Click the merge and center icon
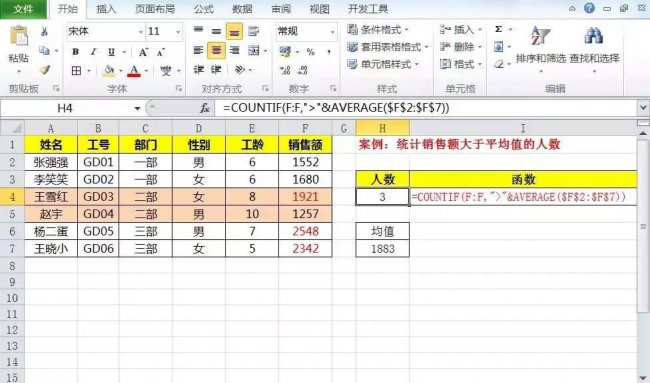The width and height of the screenshot is (650, 383). [x=254, y=51]
